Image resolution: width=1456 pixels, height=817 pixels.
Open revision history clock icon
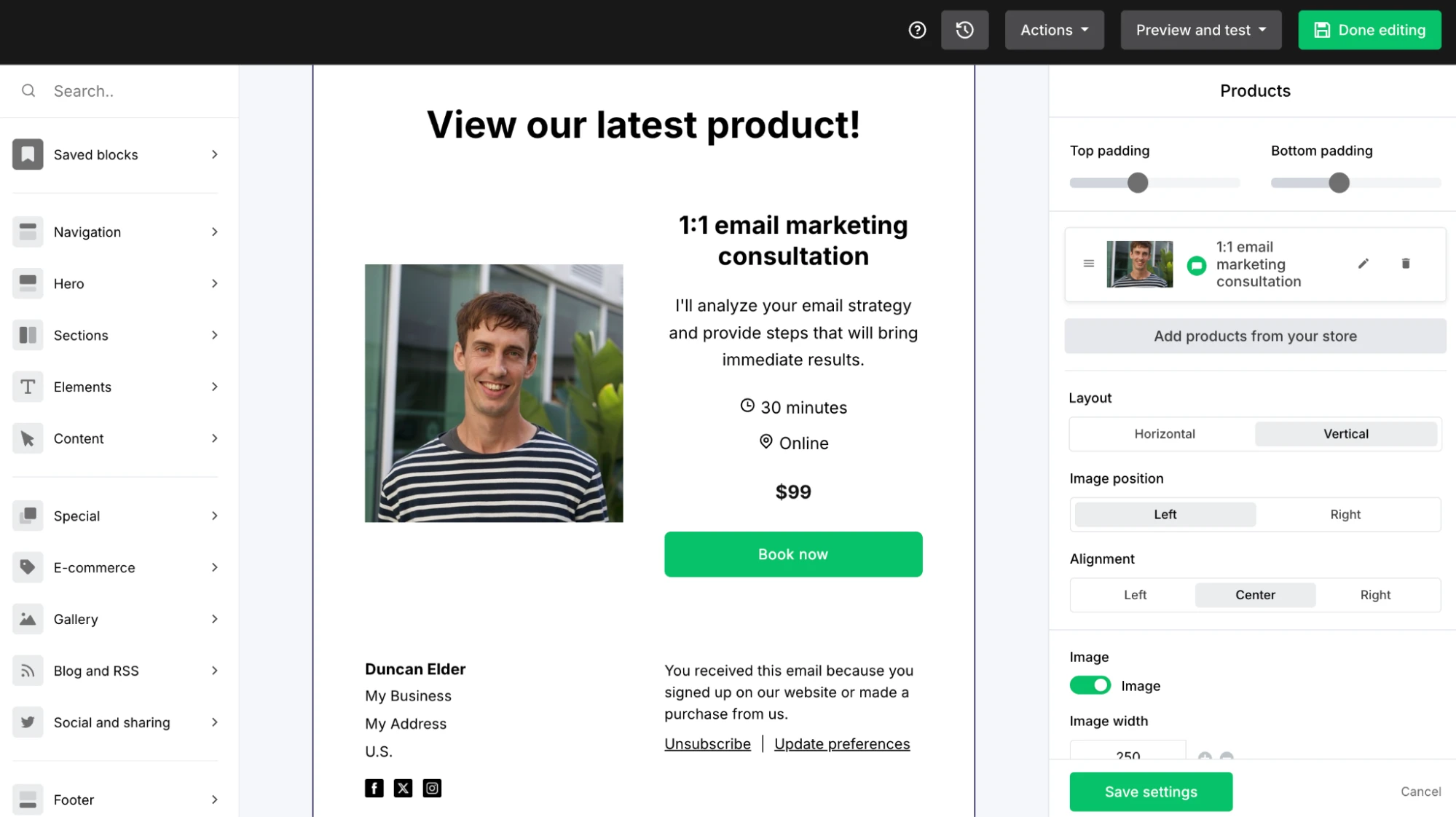point(965,30)
